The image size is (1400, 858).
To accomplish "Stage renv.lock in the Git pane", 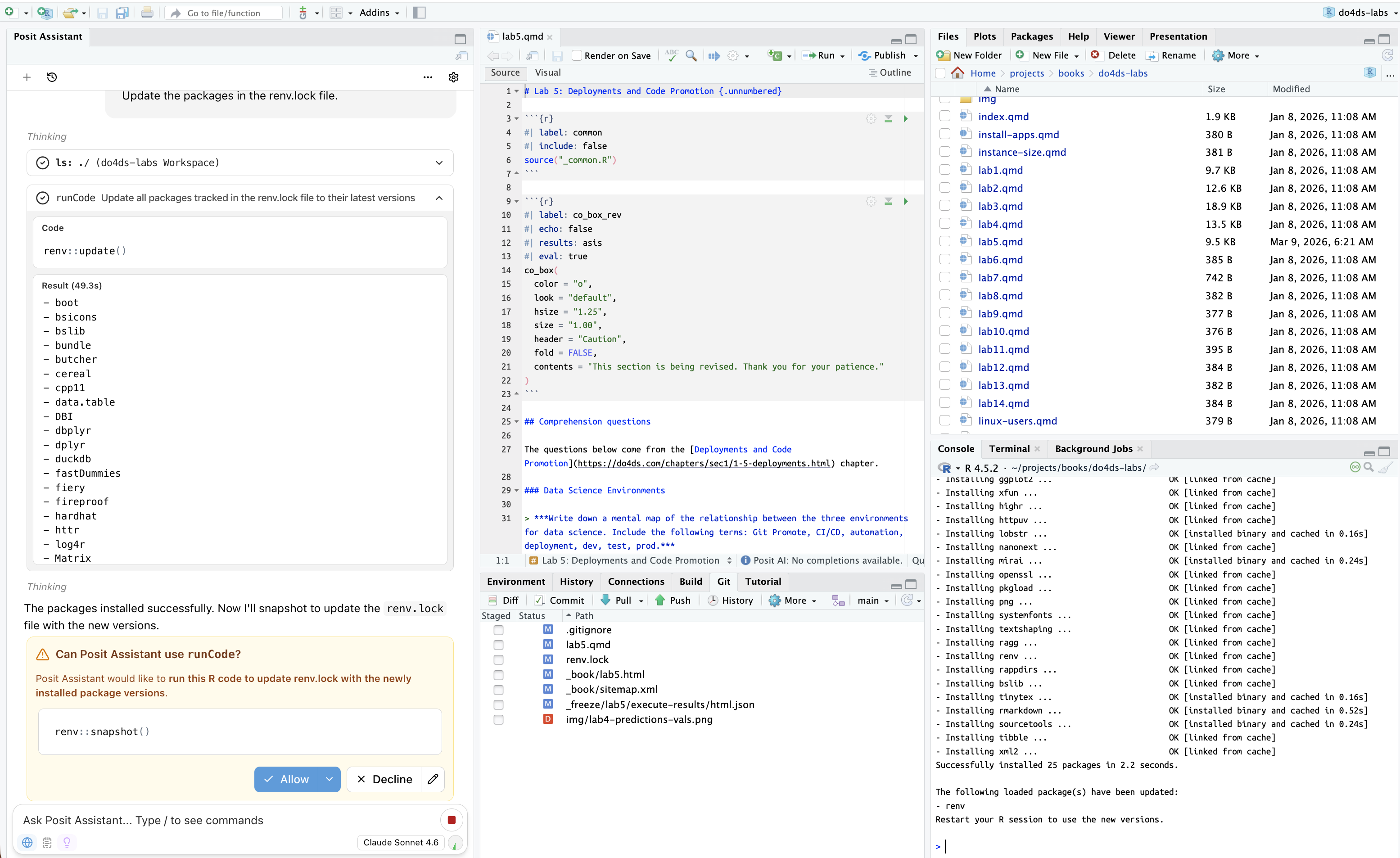I will (498, 659).
